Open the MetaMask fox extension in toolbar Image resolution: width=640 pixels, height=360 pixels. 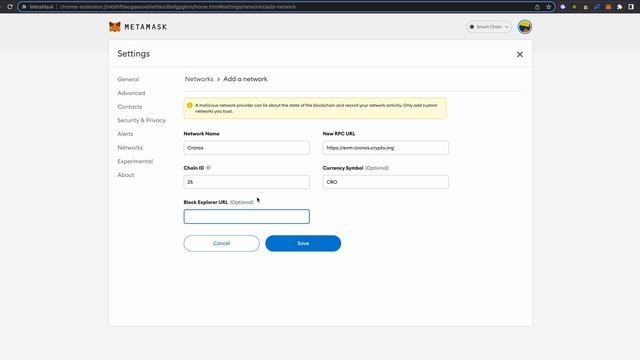(608, 7)
